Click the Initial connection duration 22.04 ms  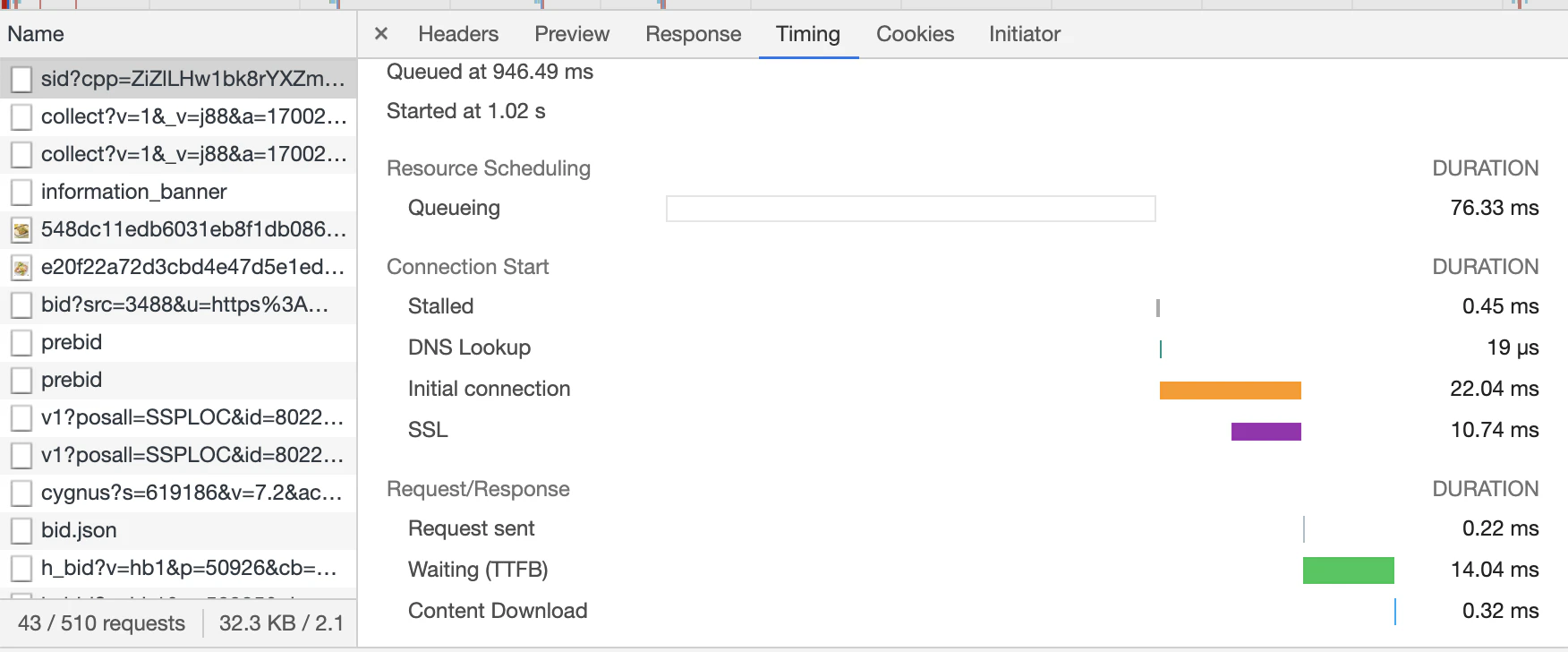coord(1495,389)
